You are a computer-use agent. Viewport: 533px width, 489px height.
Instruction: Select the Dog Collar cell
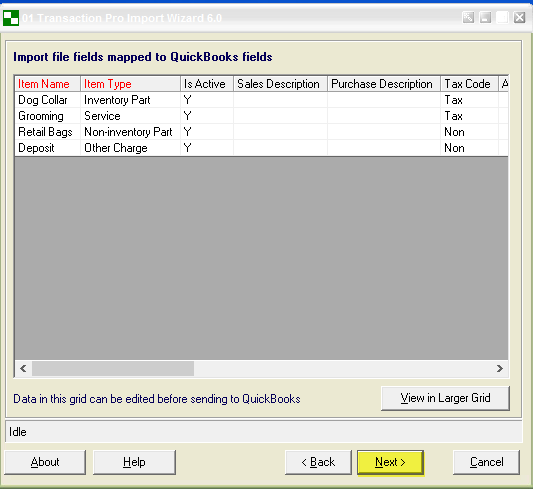[48, 100]
